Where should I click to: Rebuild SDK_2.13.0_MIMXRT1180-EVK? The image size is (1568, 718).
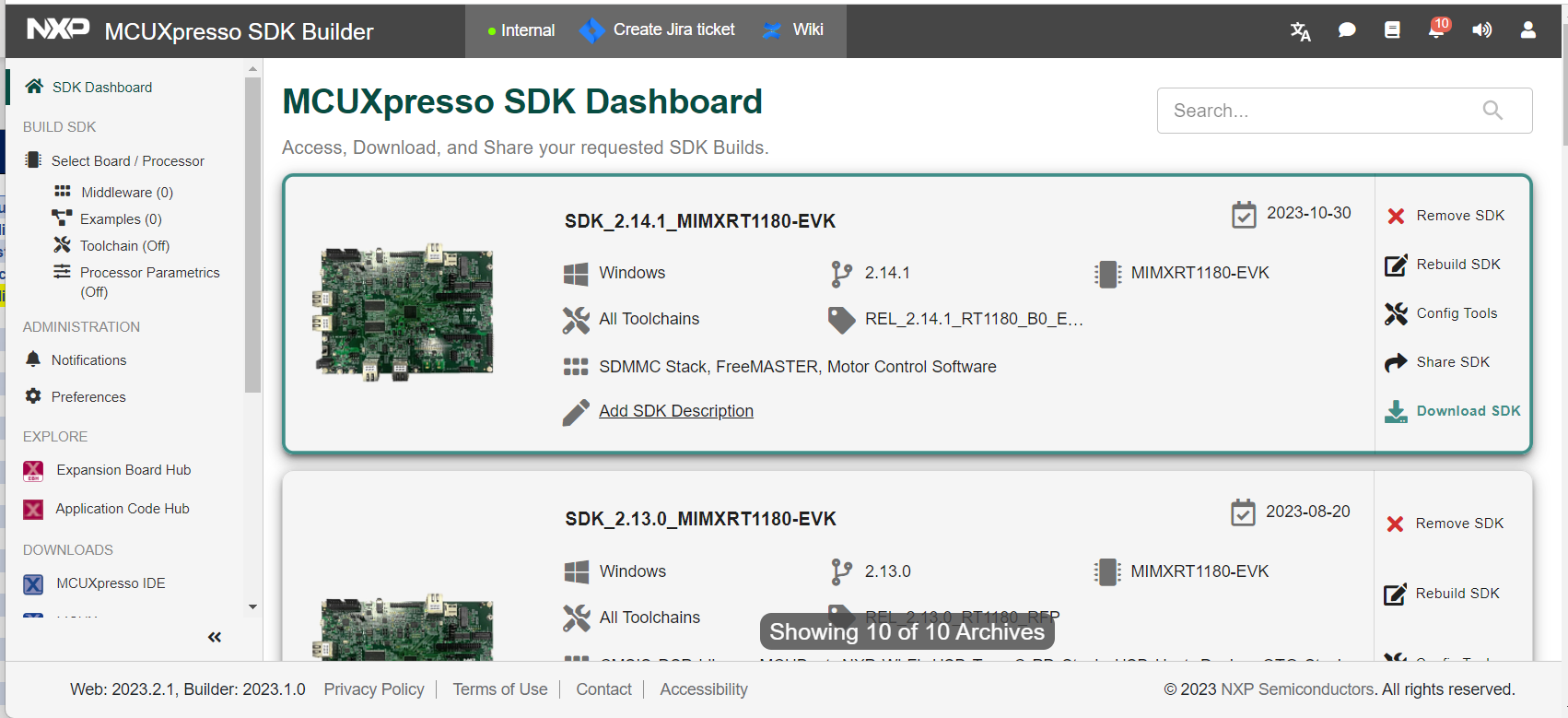click(1442, 594)
